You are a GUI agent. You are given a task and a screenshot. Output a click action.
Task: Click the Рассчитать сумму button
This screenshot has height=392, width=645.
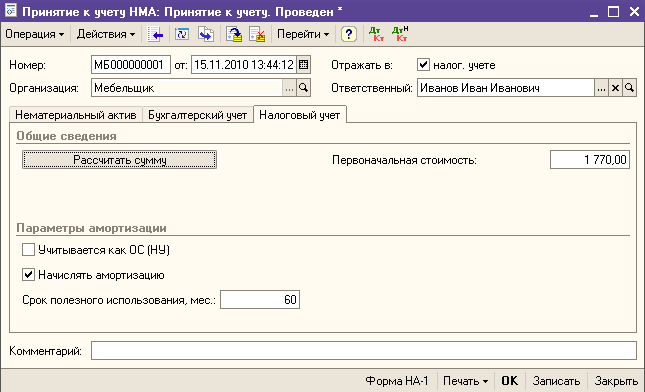point(120,160)
